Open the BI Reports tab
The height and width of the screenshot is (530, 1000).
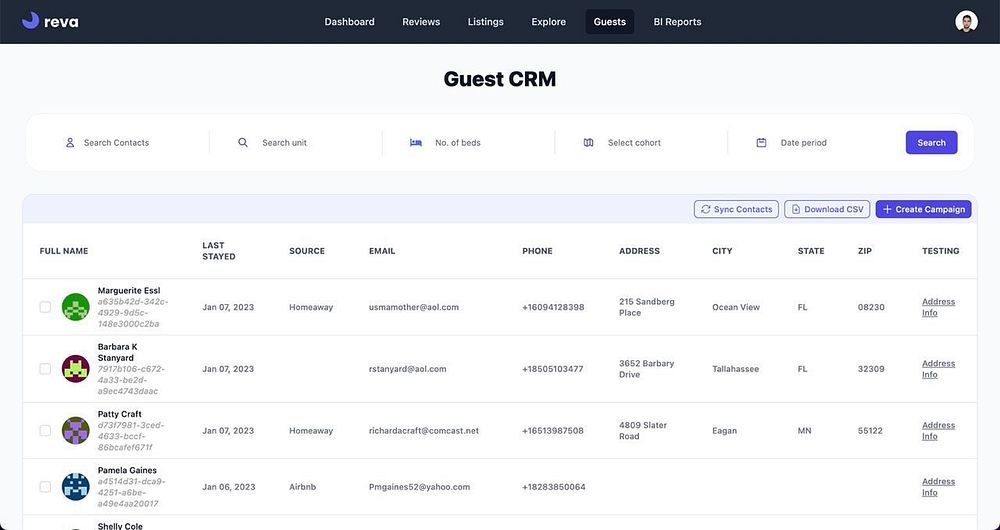(677, 22)
